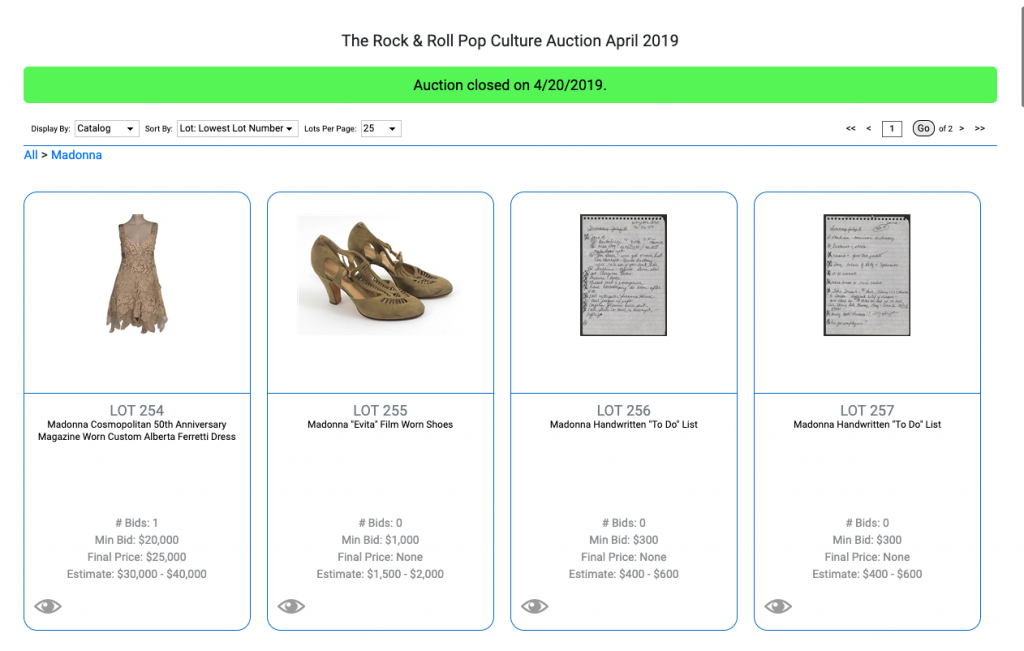Click the eye icon on Lot 254
This screenshot has width=1024, height=651.
48,606
